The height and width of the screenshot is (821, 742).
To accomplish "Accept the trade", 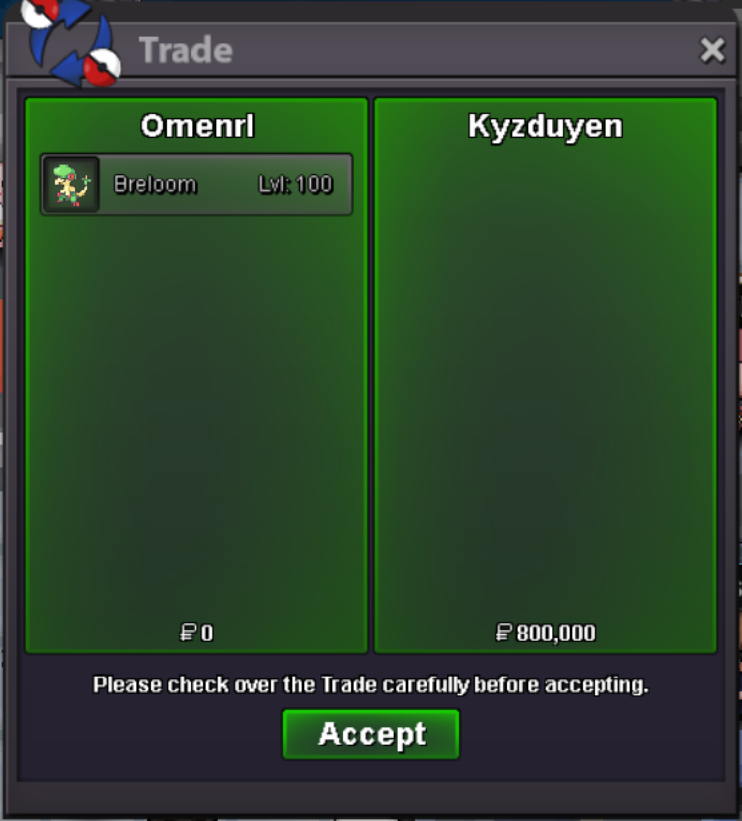I will pyautogui.click(x=371, y=734).
